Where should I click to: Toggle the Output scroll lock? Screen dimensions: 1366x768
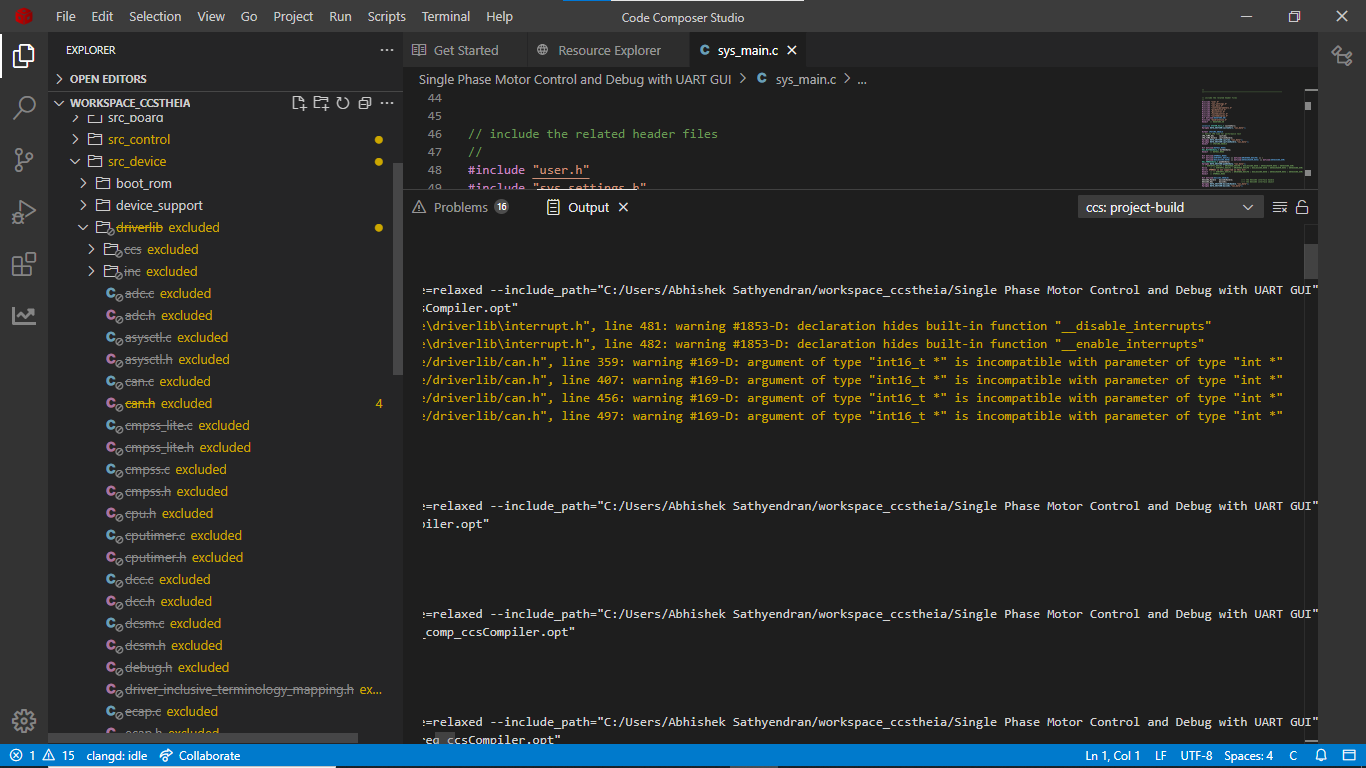pyautogui.click(x=1302, y=207)
